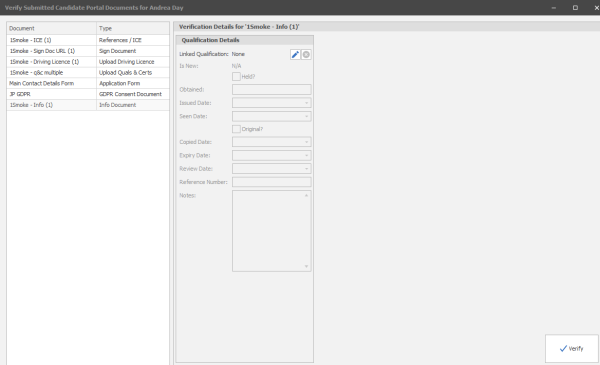600x365 pixels.
Task: Click the 'GDPR Consent Document' type cell
Action: pyautogui.click(x=133, y=94)
